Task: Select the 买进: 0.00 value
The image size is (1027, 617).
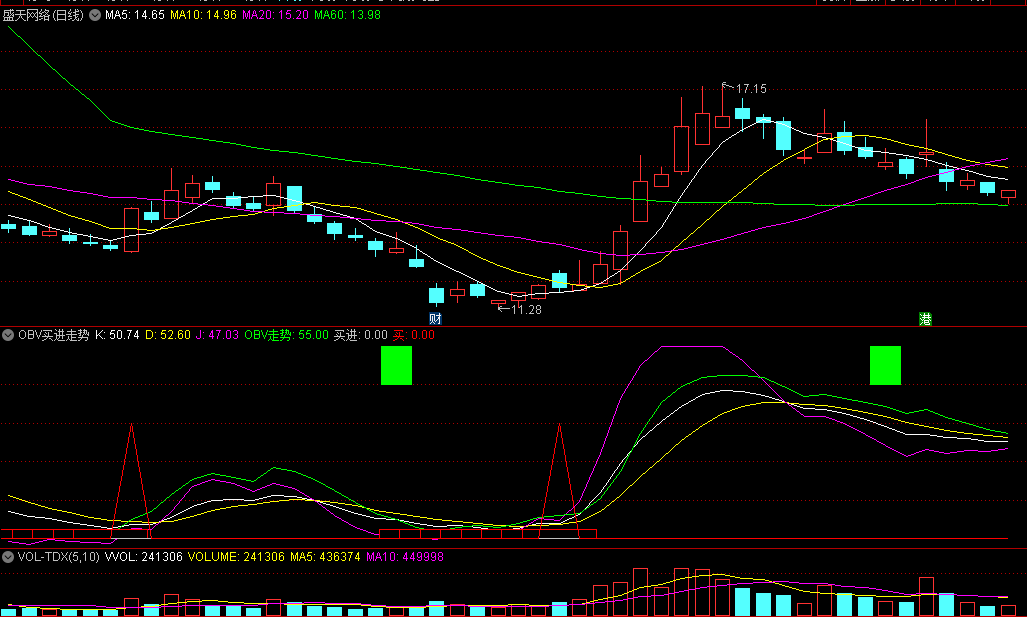Action: coord(360,335)
